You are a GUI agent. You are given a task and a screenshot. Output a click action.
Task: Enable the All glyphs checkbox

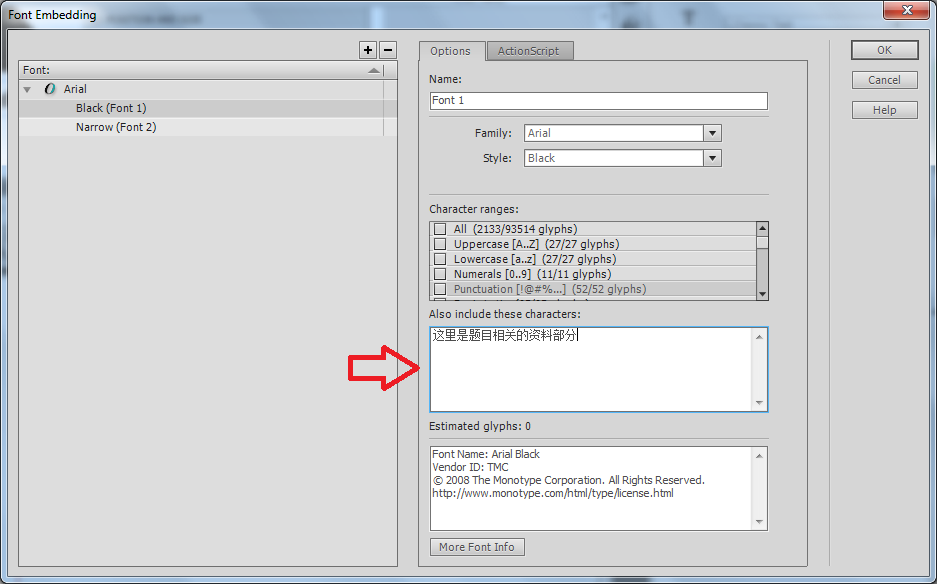[440, 229]
